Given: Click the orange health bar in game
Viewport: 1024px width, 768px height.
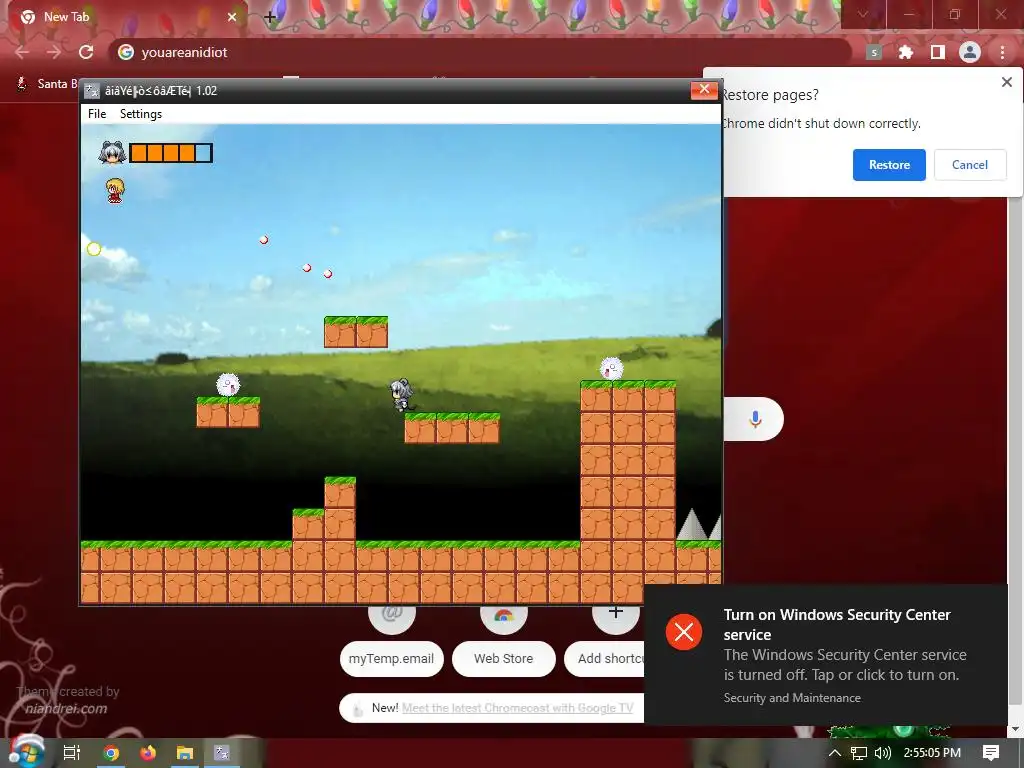Looking at the screenshot, I should pos(171,153).
